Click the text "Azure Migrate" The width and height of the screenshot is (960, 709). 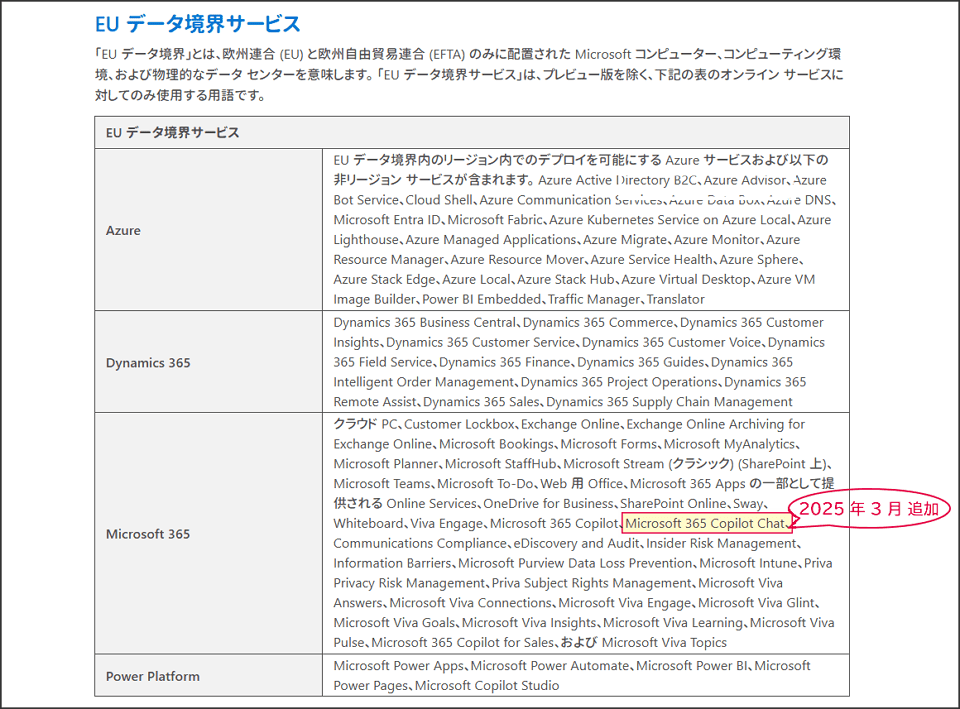point(625,239)
